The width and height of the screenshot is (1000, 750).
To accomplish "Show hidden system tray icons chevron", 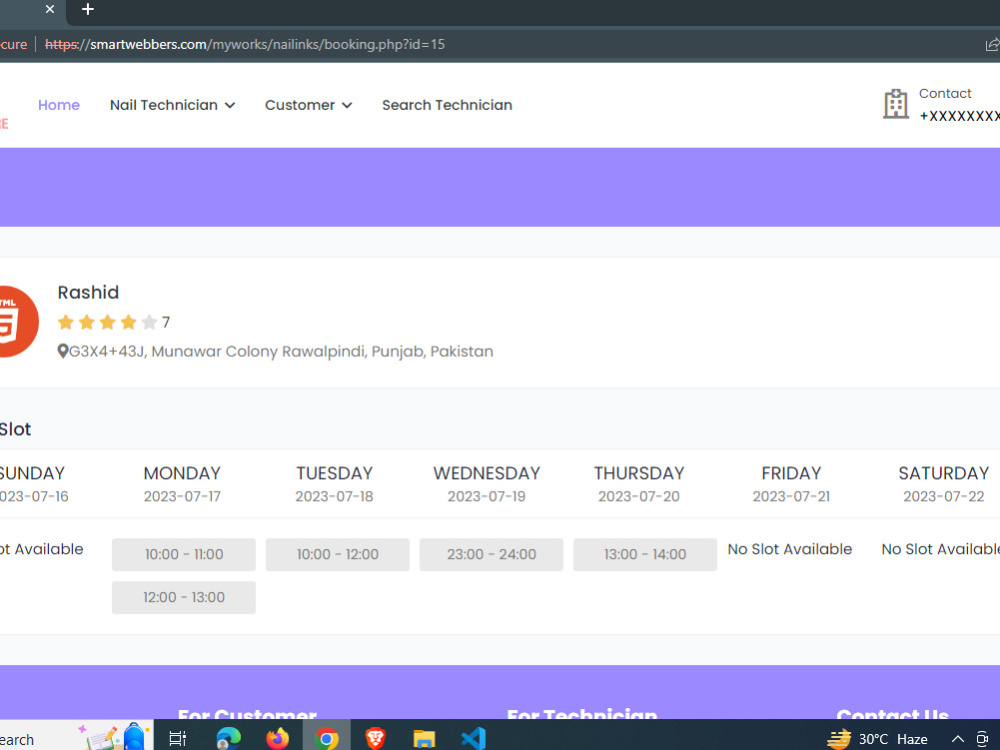I will pos(957,739).
